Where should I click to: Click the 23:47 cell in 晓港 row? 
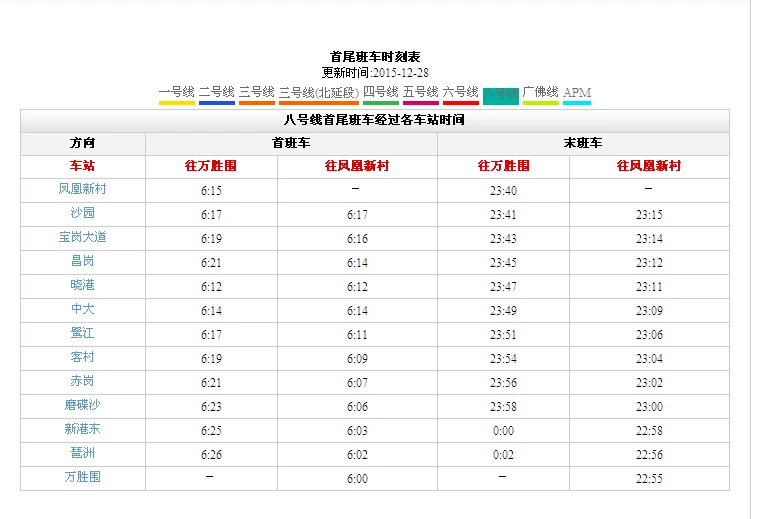tap(503, 287)
